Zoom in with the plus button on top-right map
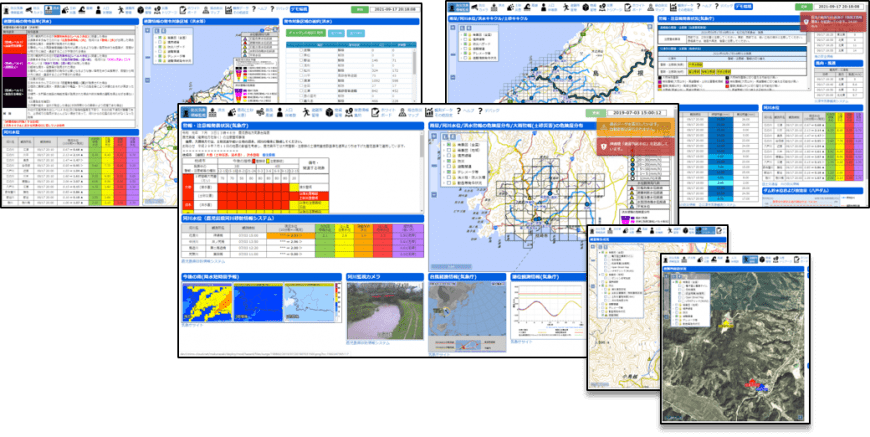The height and width of the screenshot is (437, 870). coord(453,28)
